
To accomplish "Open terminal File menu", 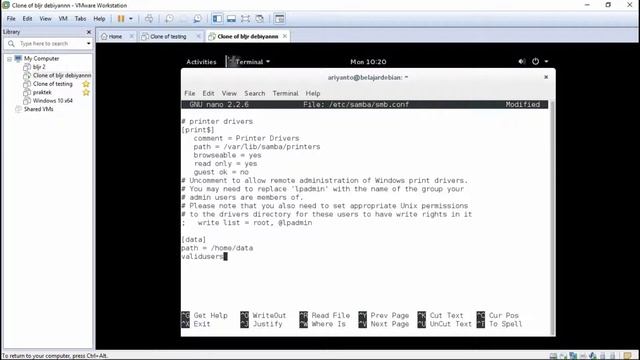I will click(189, 93).
